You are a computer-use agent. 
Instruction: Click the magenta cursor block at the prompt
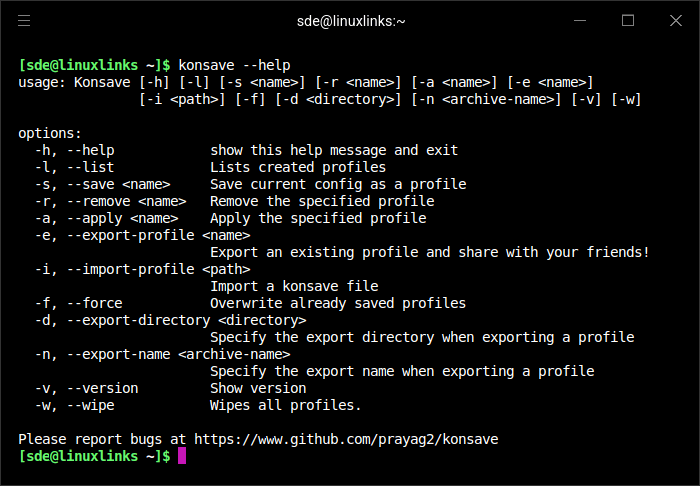182,456
